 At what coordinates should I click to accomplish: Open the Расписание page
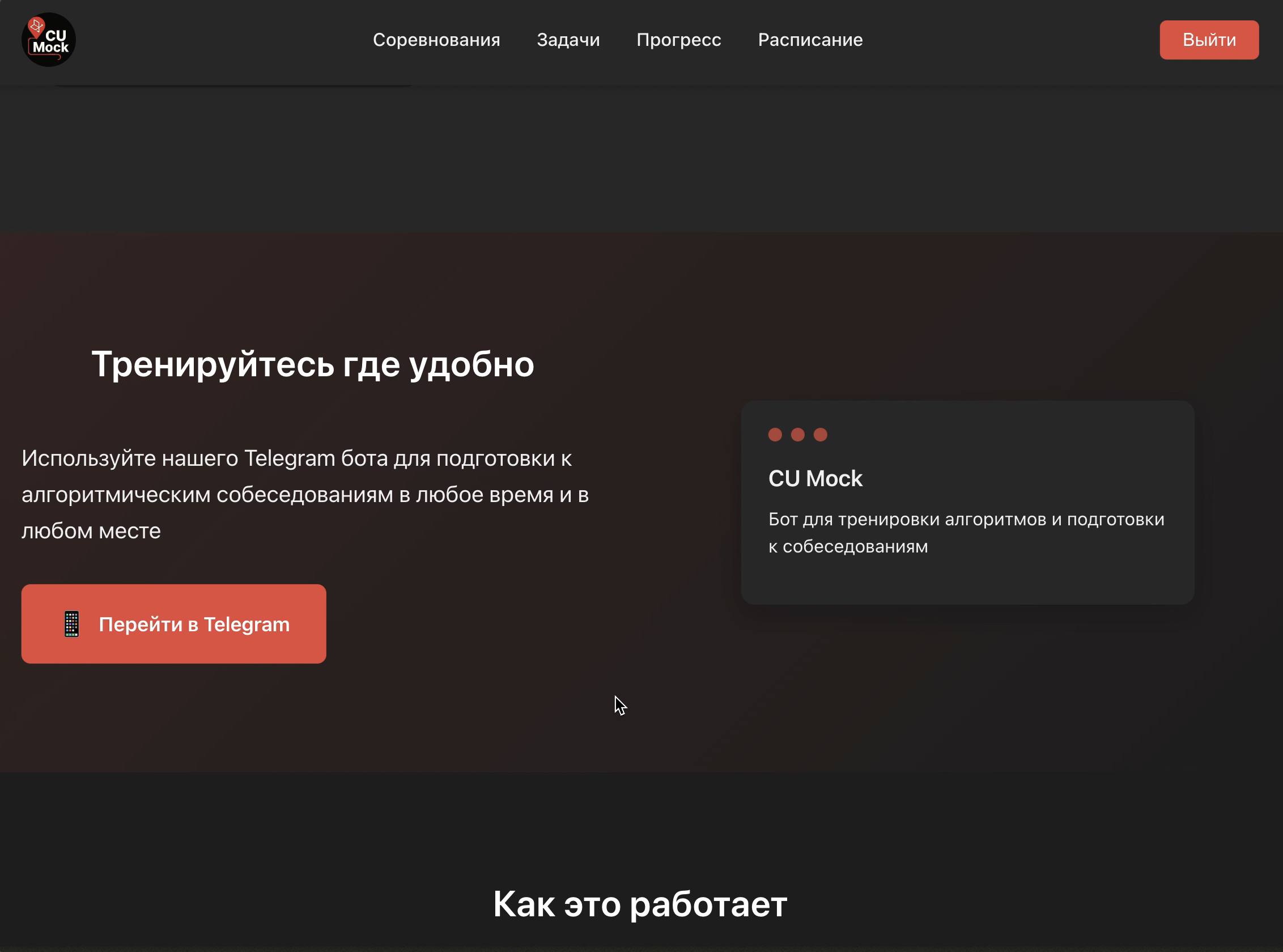pyautogui.click(x=810, y=39)
